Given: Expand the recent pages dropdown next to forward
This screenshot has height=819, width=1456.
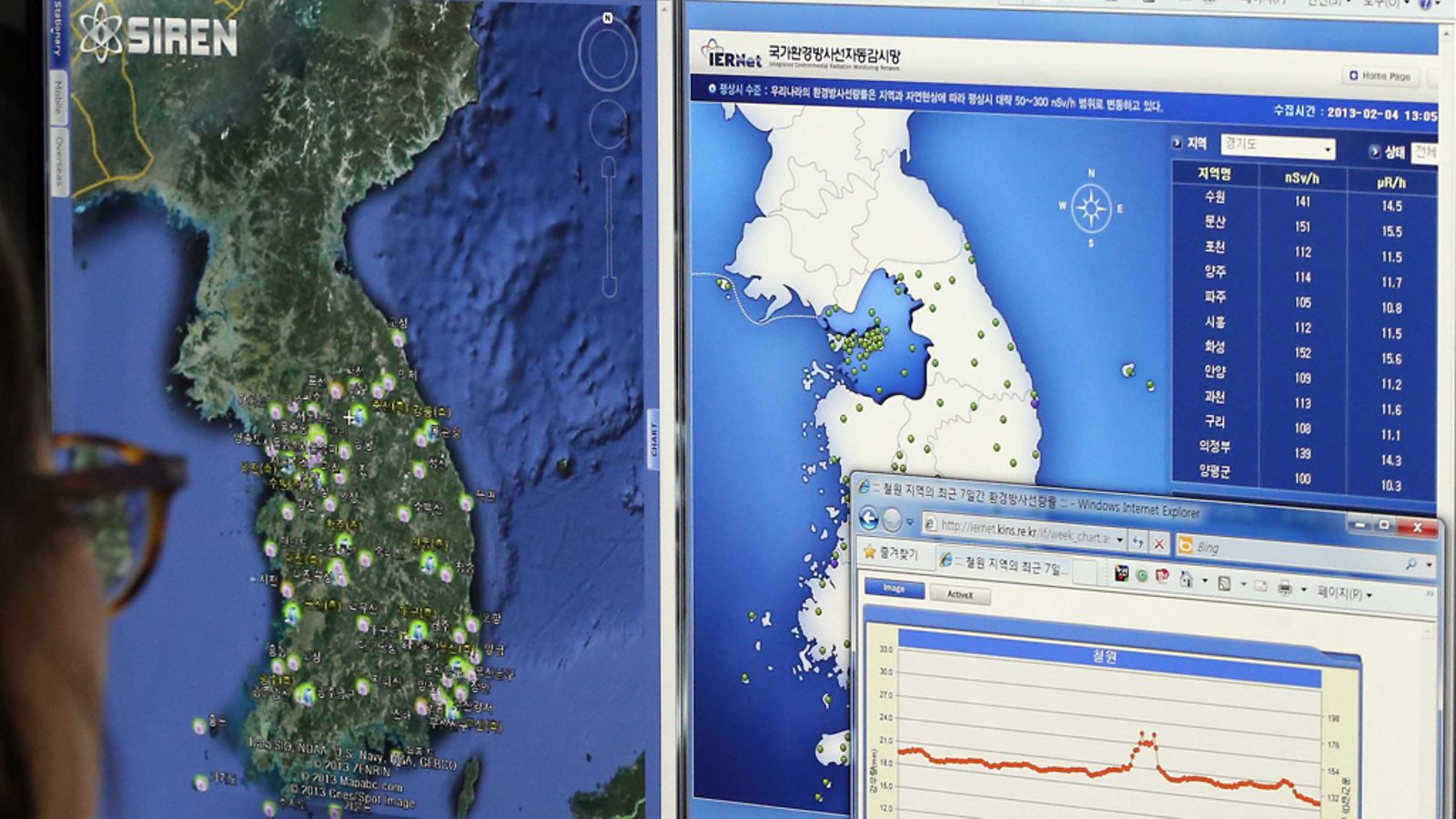Looking at the screenshot, I should (911, 522).
